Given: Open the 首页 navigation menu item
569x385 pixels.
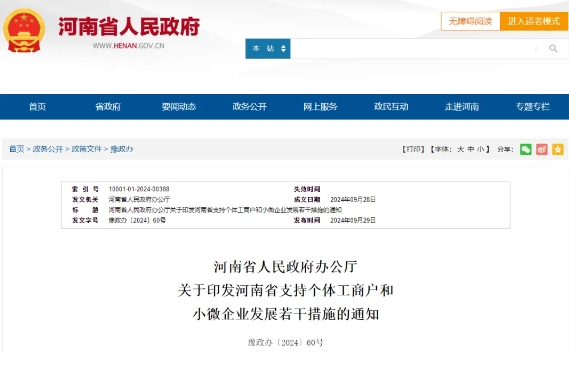Looking at the screenshot, I should click(37, 107).
